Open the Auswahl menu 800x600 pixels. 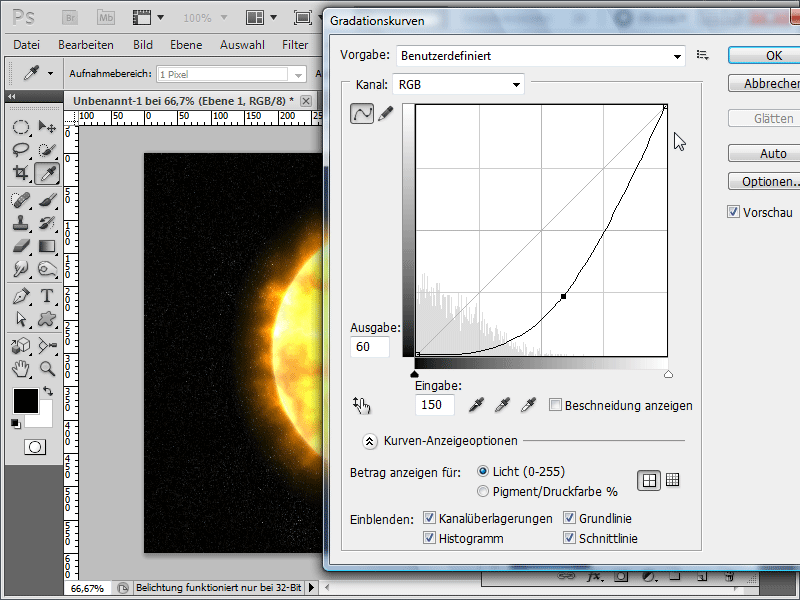click(x=242, y=45)
